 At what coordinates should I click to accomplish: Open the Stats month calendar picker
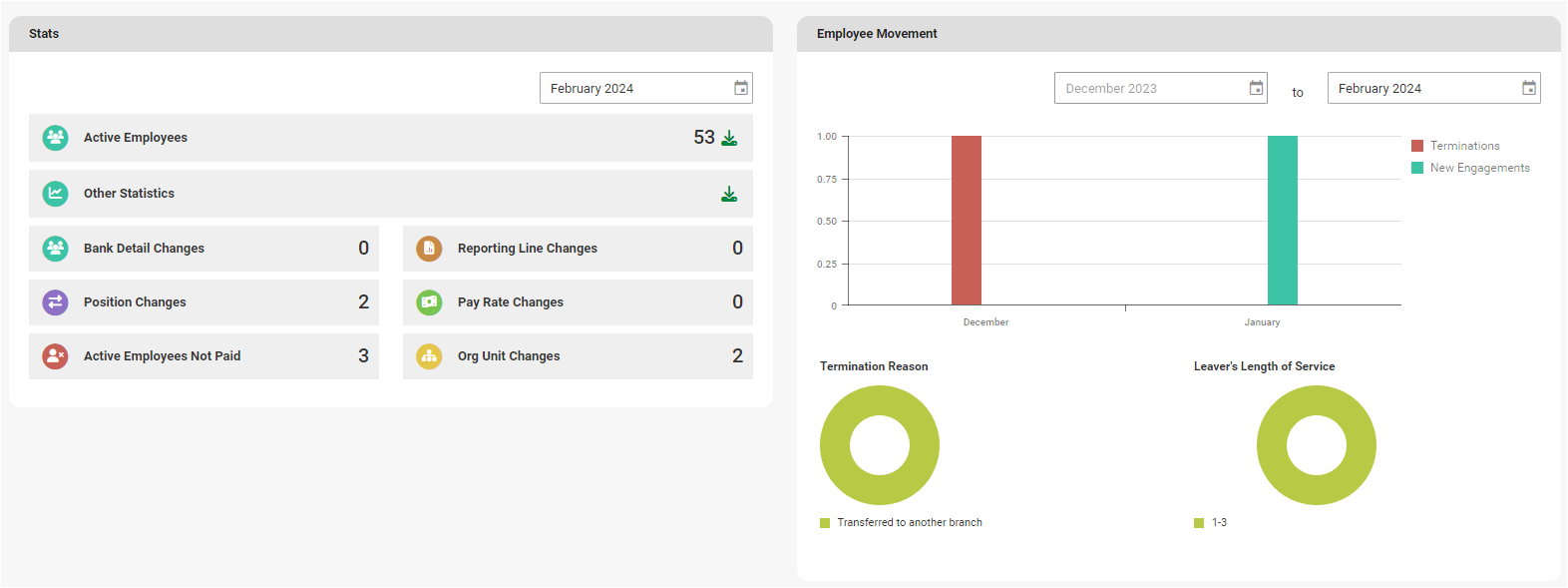pos(741,88)
